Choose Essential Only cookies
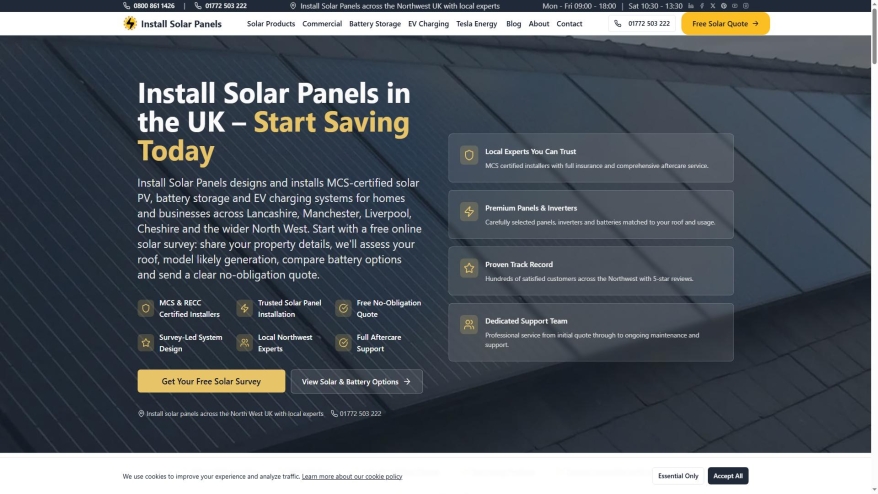The width and height of the screenshot is (878, 494). pos(678,476)
